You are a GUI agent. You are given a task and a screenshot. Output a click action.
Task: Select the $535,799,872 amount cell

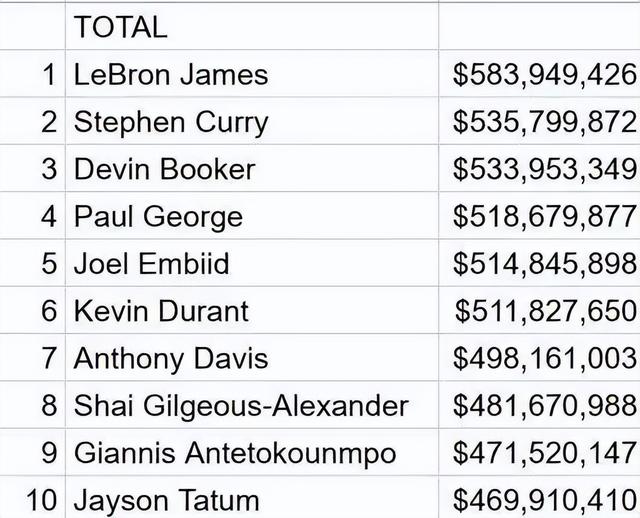point(540,121)
